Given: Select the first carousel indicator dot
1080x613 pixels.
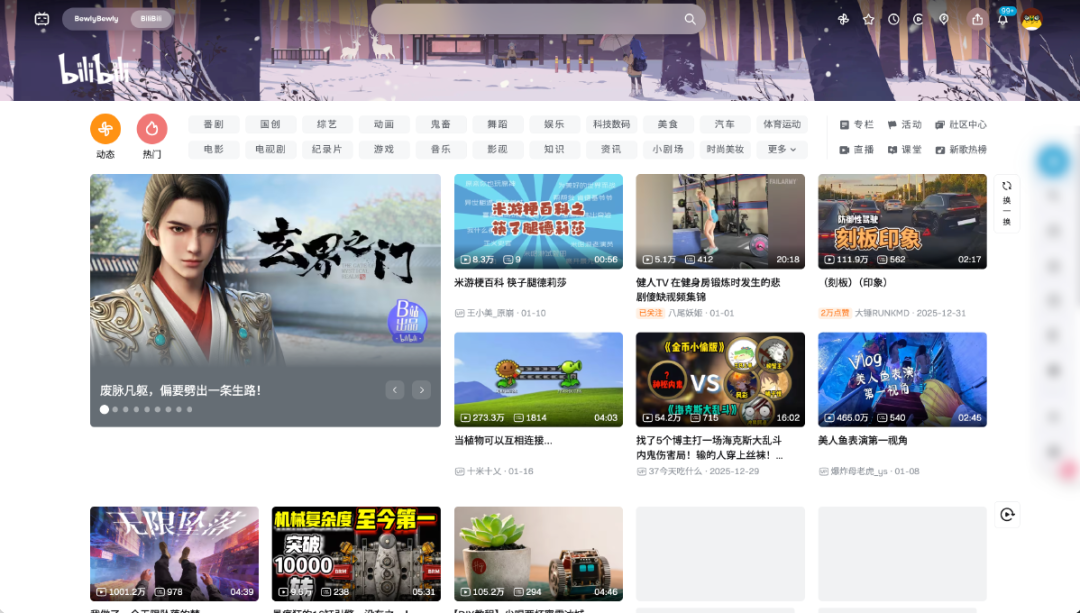Looking at the screenshot, I should tap(104, 409).
